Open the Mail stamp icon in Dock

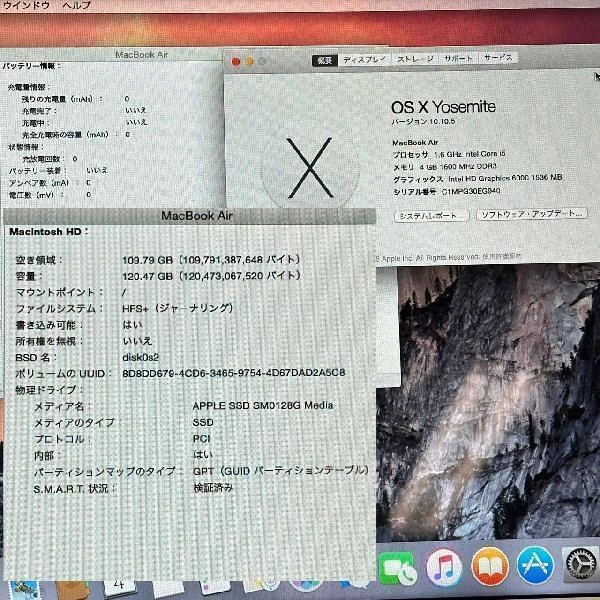click(24, 590)
